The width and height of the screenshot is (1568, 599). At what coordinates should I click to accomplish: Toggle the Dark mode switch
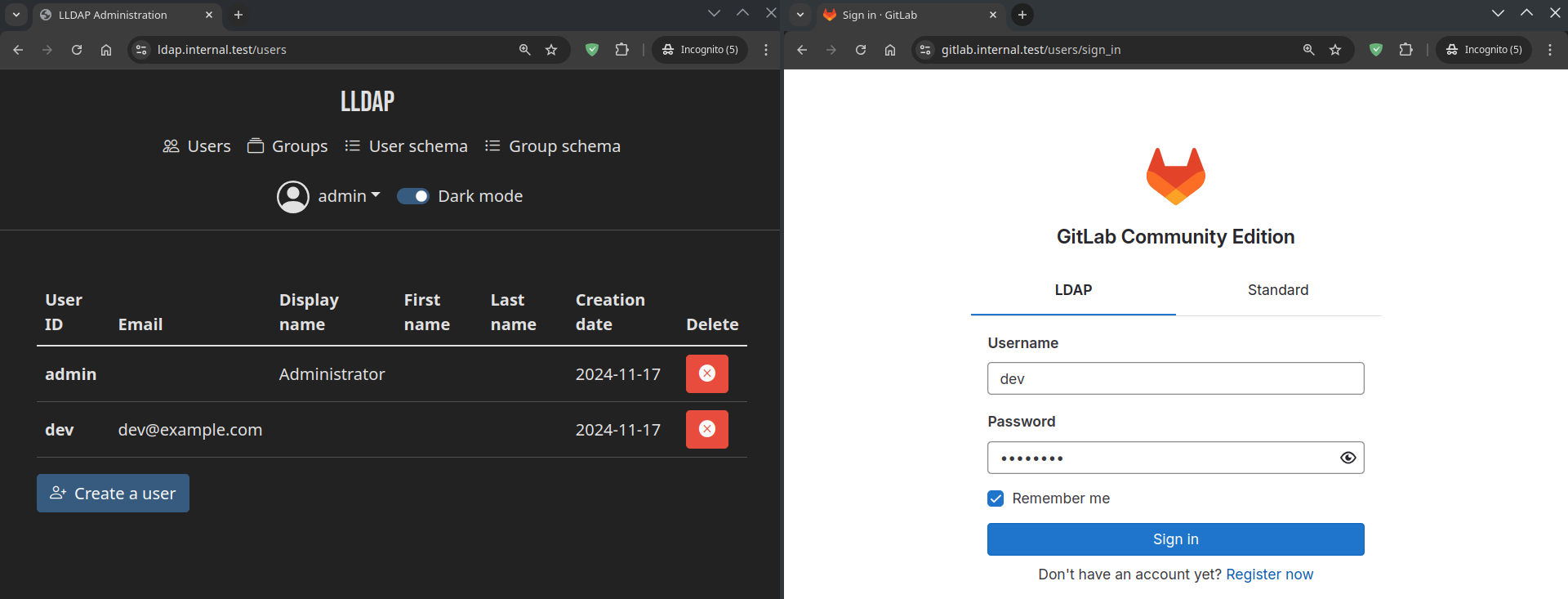pyautogui.click(x=413, y=196)
